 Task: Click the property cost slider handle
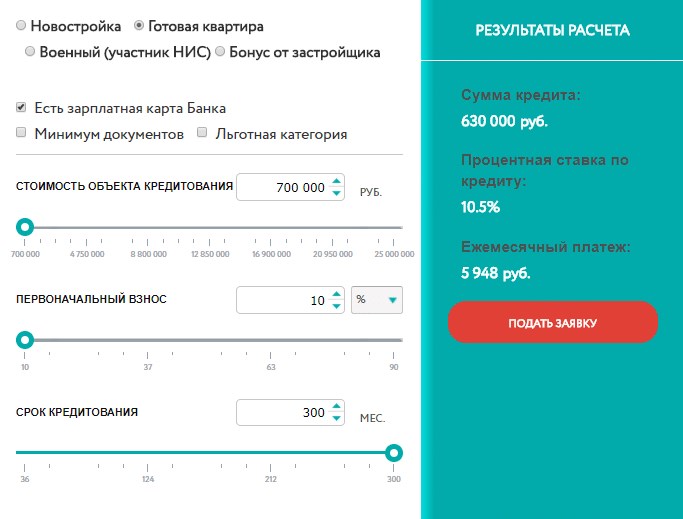click(25, 227)
